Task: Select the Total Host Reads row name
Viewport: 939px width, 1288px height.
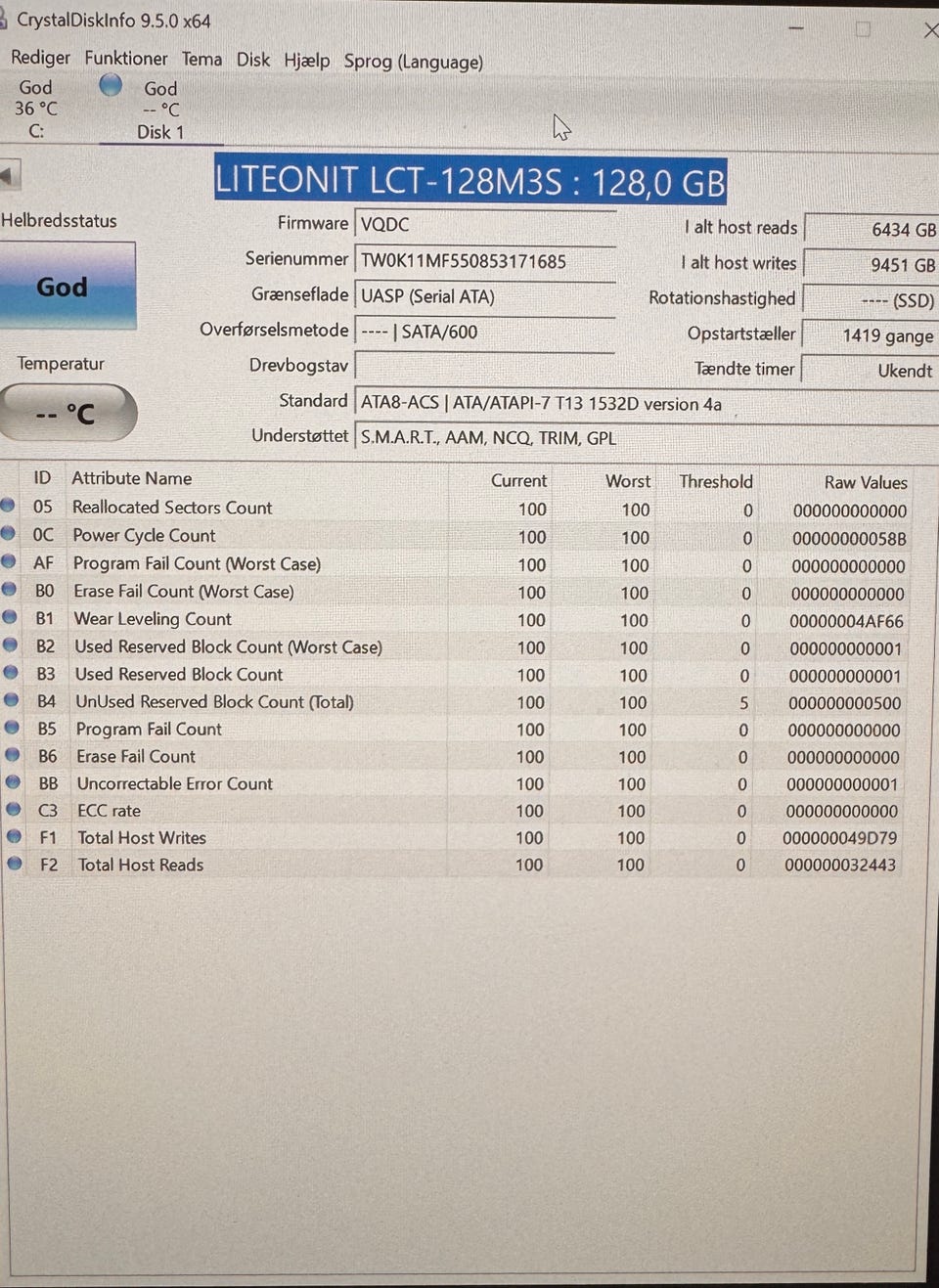Action: pos(141,865)
